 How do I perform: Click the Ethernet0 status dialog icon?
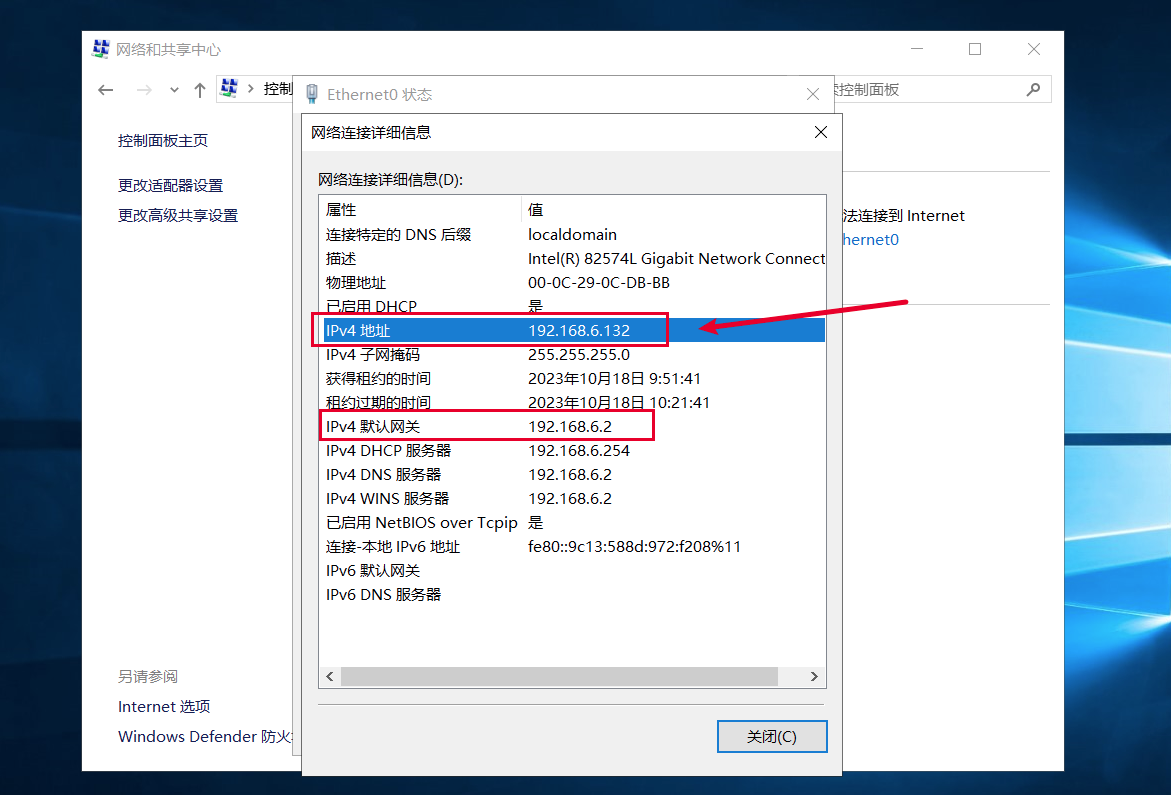tap(312, 94)
